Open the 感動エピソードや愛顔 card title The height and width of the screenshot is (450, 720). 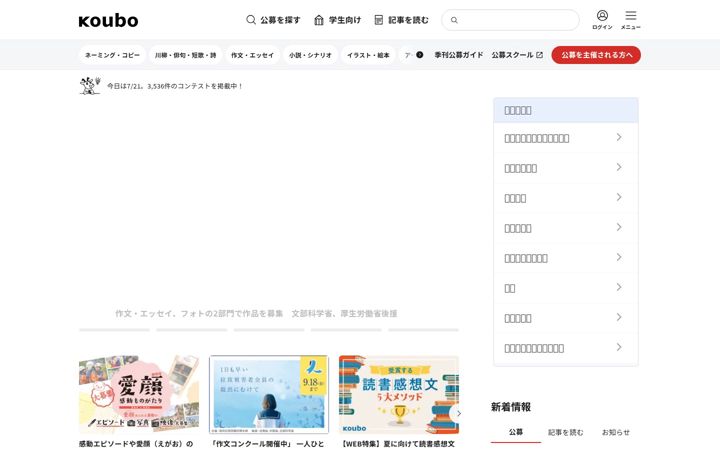(x=136, y=444)
